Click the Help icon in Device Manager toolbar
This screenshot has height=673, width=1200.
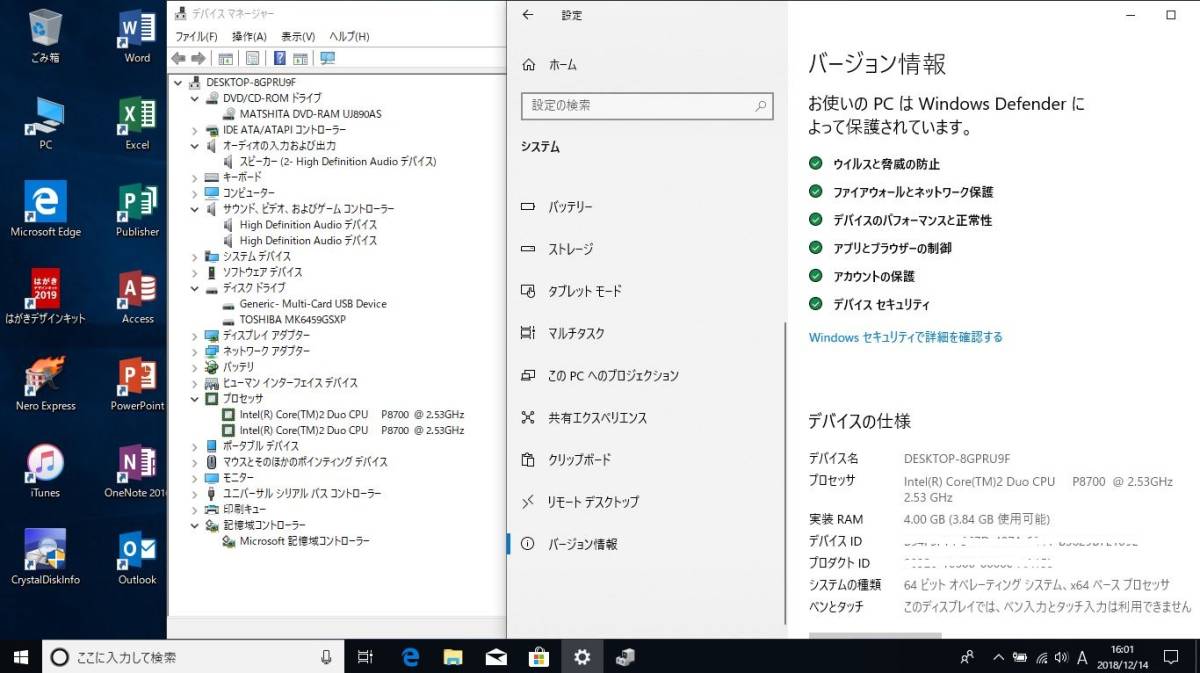pyautogui.click(x=280, y=58)
